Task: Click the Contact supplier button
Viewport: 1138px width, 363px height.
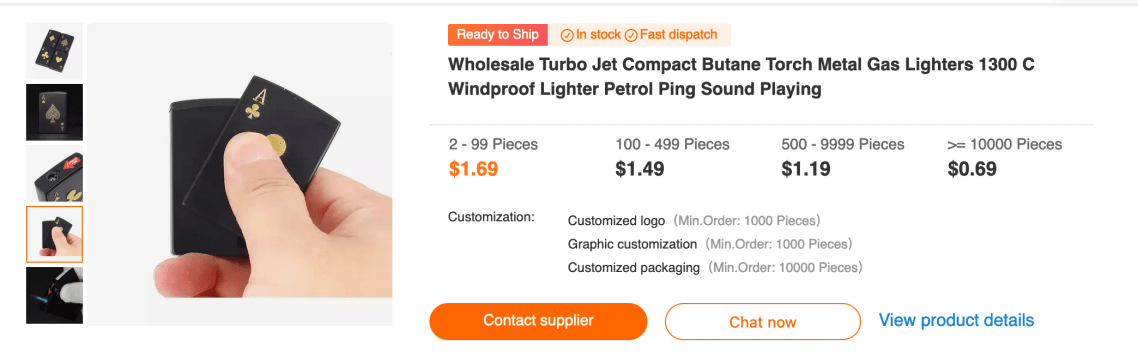Action: (538, 321)
